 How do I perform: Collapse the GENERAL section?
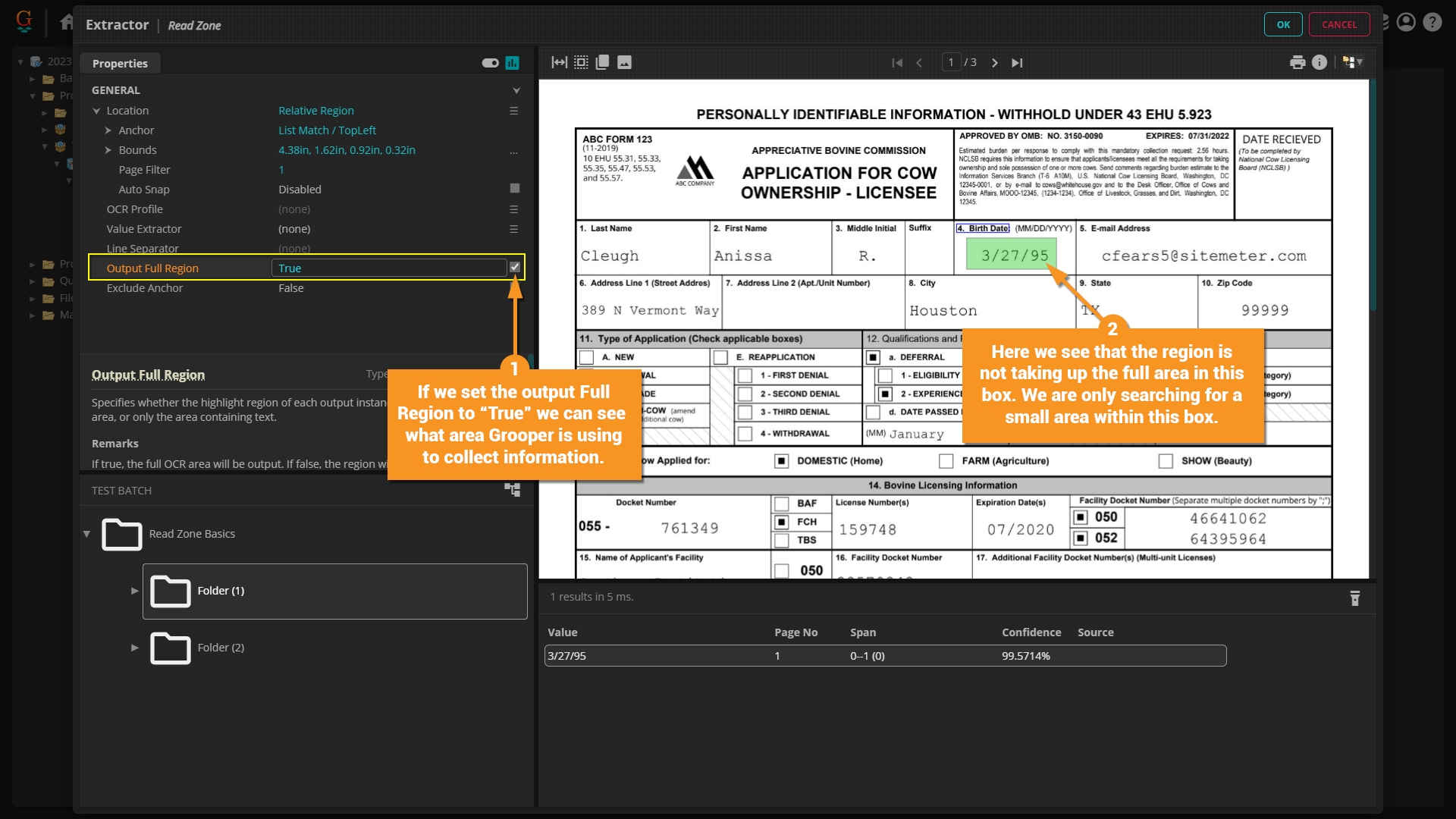click(x=516, y=90)
